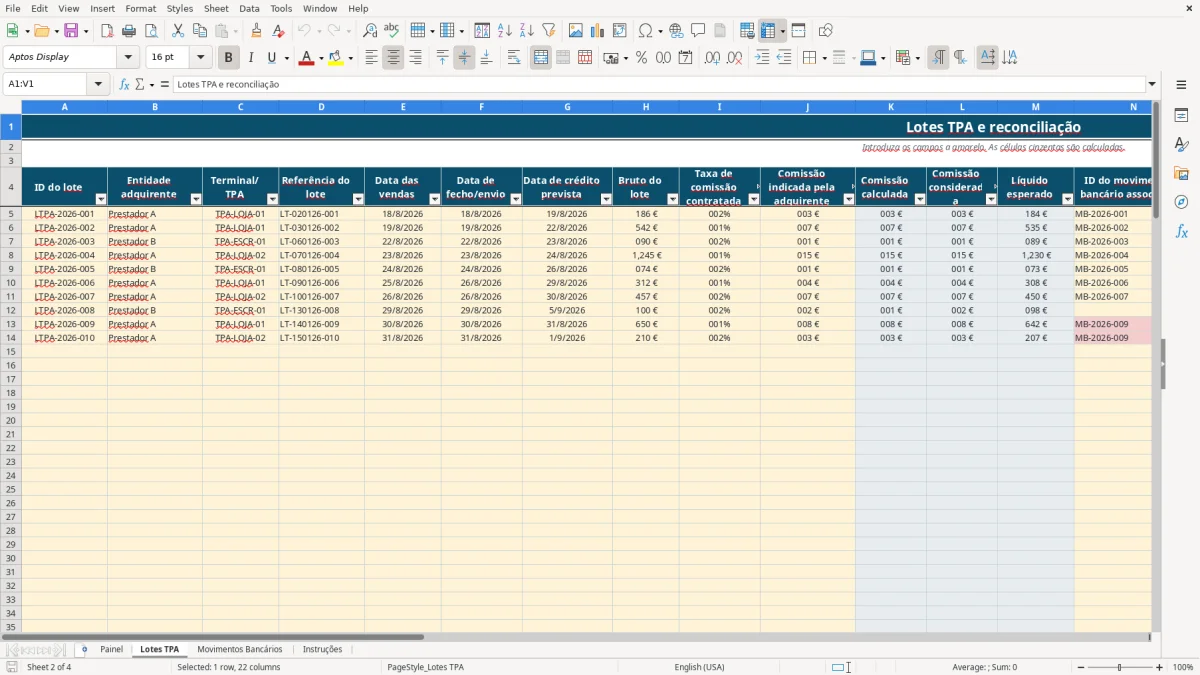Insert a special character
Screen dimensions: 1200x675
(x=646, y=31)
